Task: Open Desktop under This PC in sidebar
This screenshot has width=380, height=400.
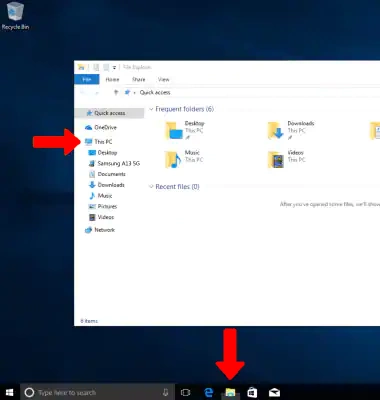Action: 103,153
